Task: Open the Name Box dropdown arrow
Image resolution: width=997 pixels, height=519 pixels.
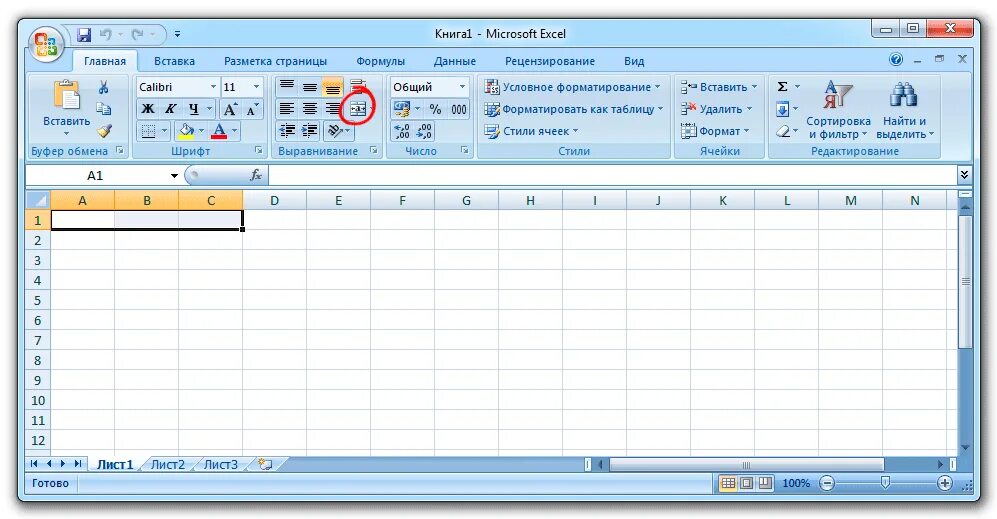Action: point(174,176)
